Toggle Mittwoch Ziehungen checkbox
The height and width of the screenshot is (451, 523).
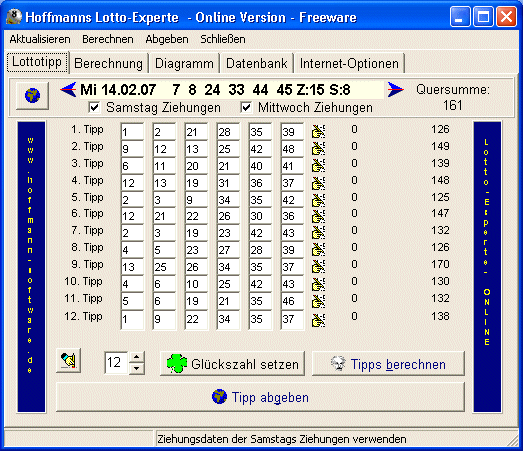coord(246,107)
